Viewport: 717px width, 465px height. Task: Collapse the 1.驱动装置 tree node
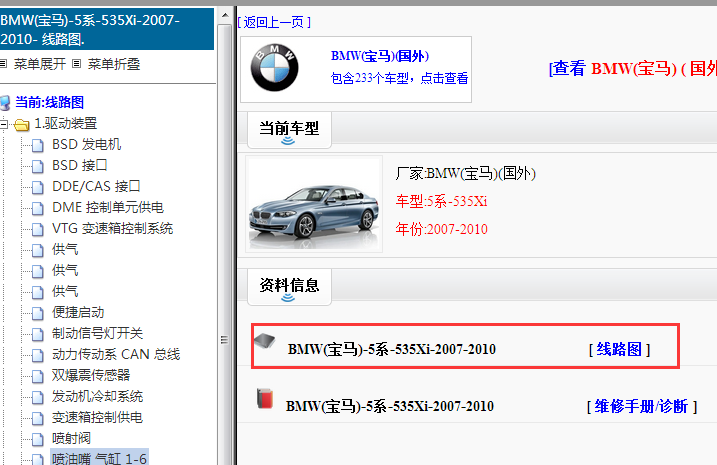tap(3, 124)
